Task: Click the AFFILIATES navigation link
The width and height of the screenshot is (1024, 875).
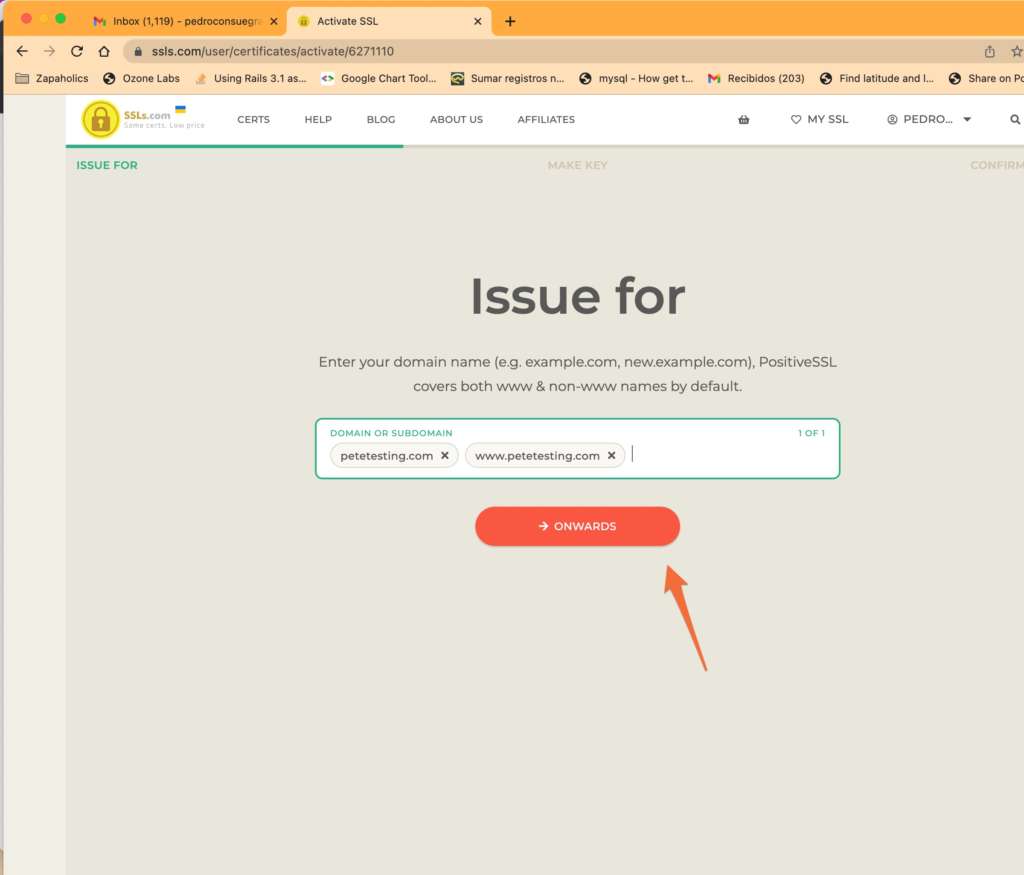Action: tap(546, 119)
